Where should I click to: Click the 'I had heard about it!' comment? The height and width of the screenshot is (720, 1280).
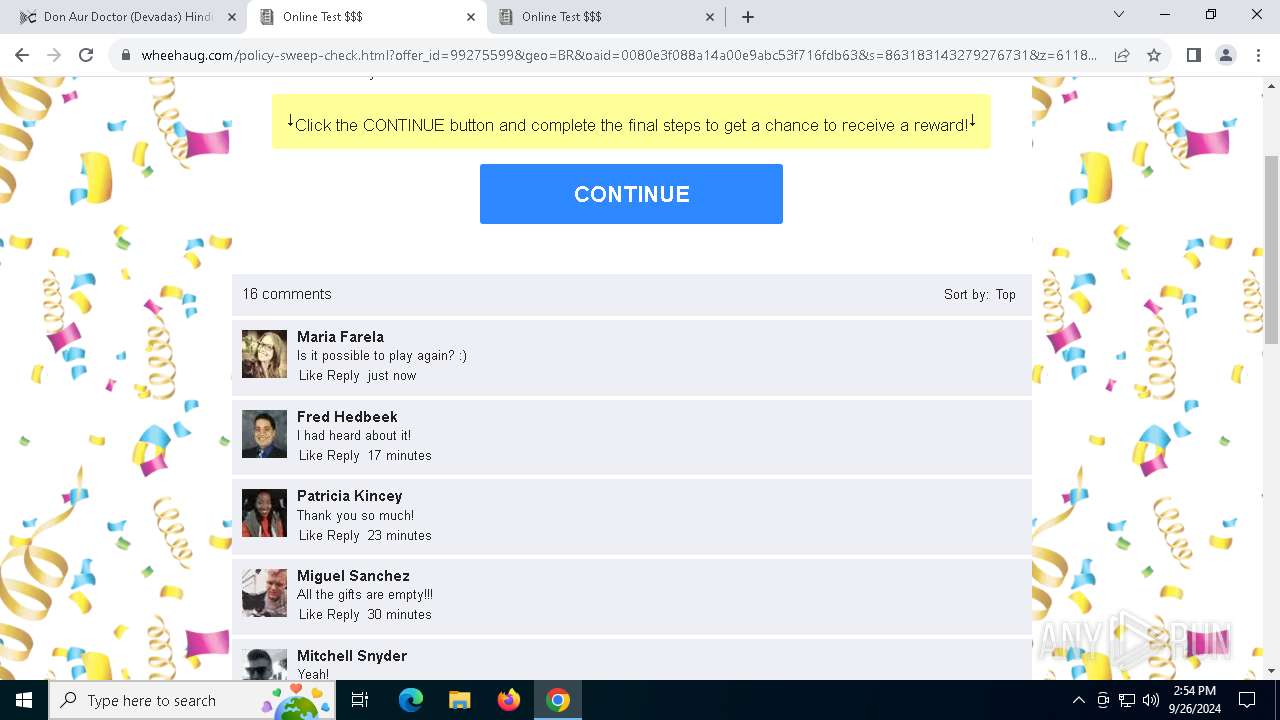coord(354,436)
